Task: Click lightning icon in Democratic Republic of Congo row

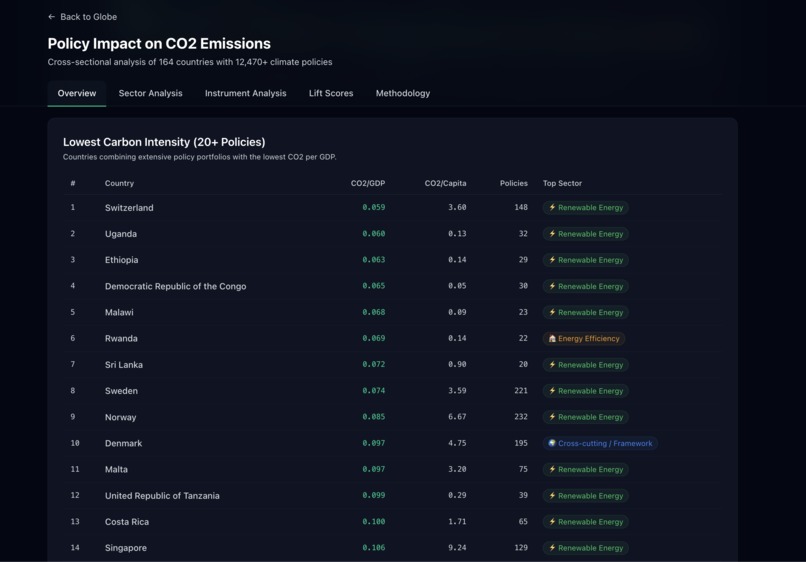Action: click(x=552, y=286)
